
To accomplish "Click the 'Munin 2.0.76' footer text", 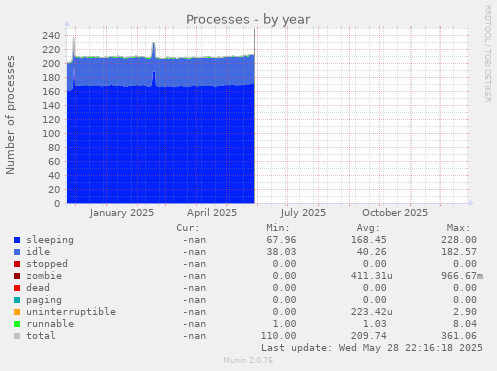I will point(248,360).
